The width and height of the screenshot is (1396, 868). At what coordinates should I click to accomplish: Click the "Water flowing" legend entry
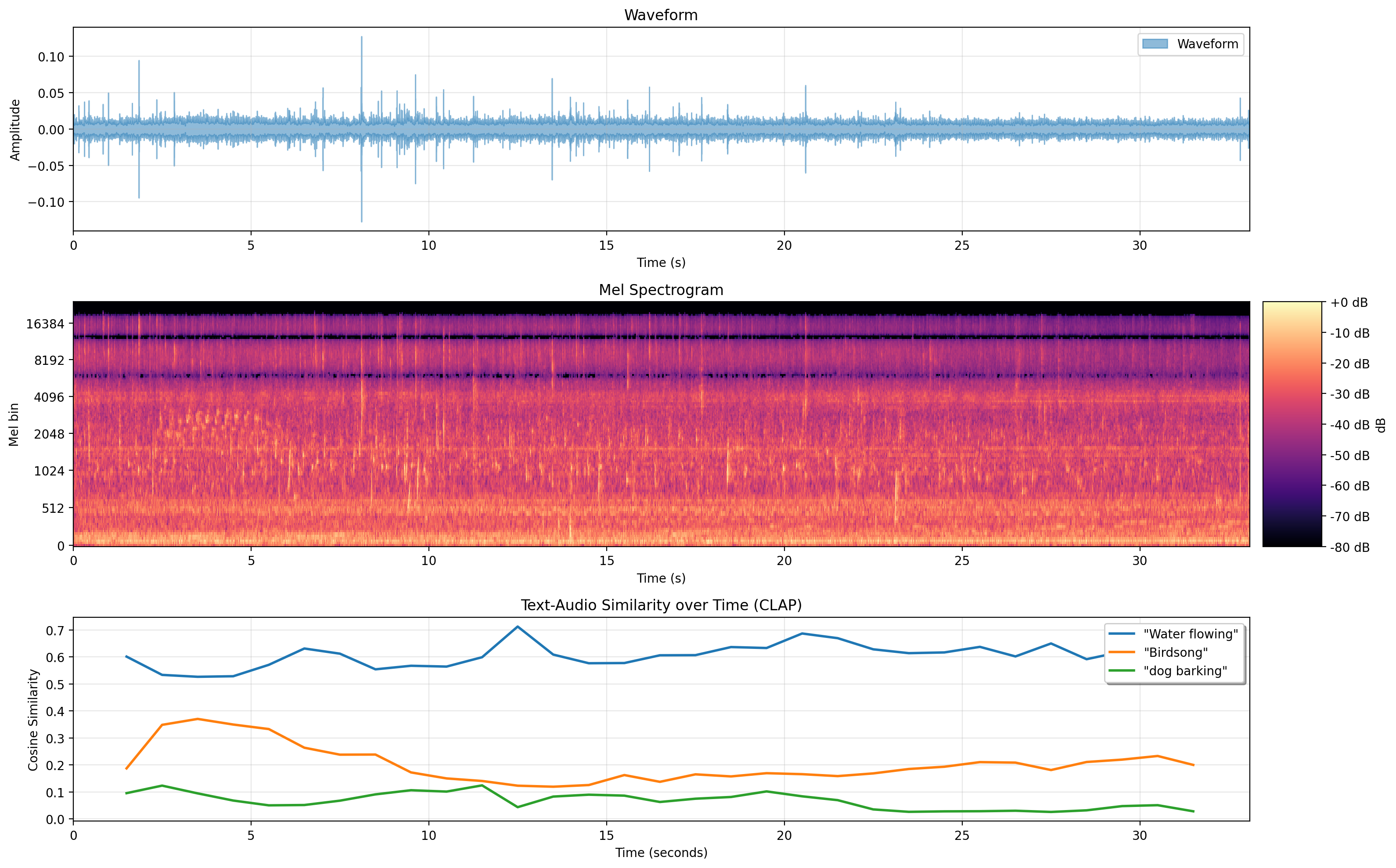tap(1190, 634)
